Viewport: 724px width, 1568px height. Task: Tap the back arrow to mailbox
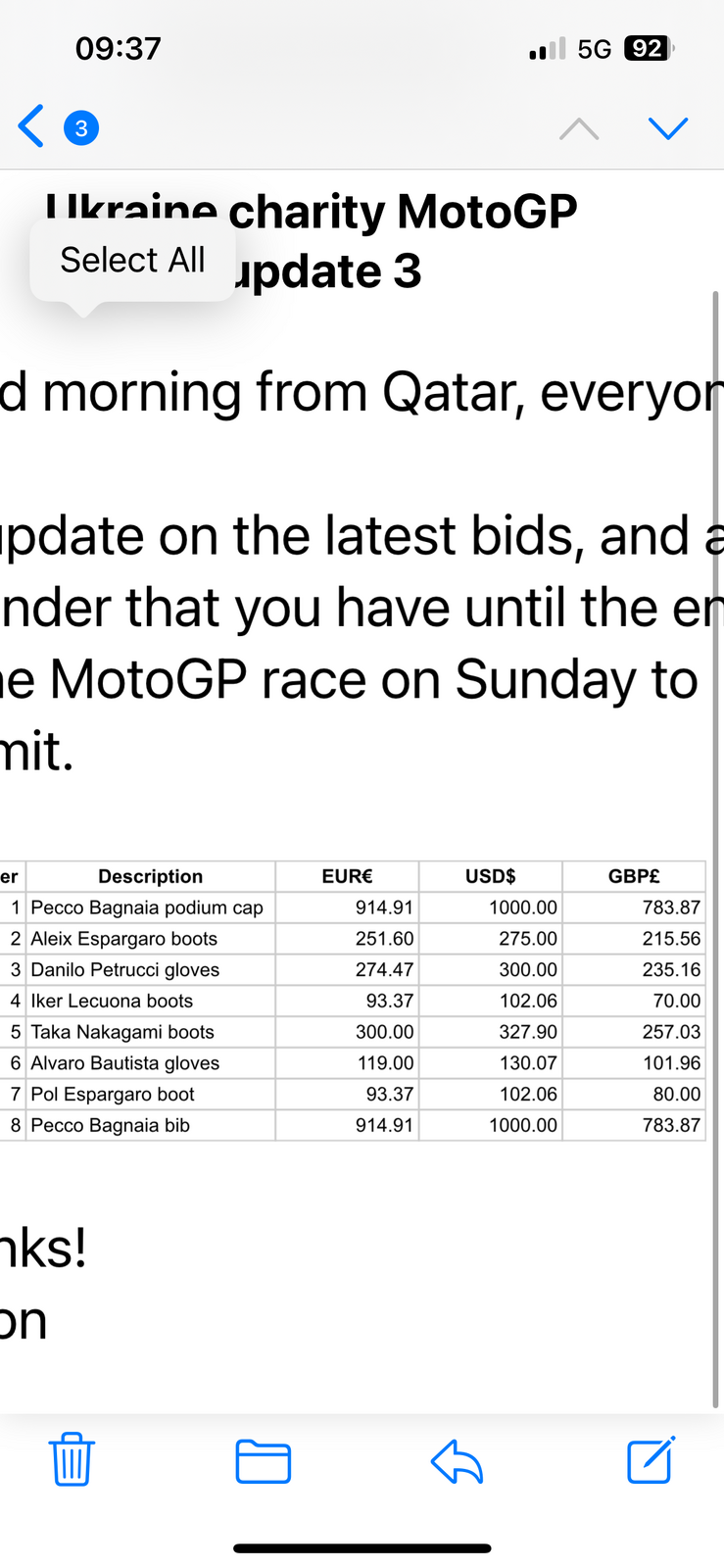(x=31, y=126)
